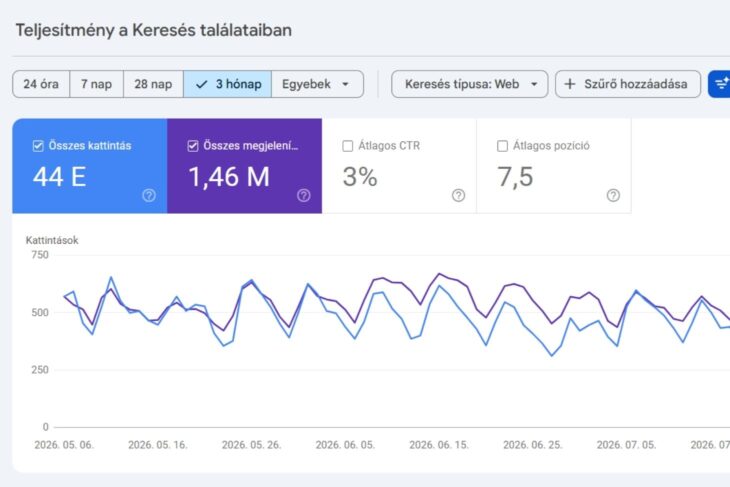The image size is (730, 487).
Task: Click the 2026. 05. 06. date label
Action: click(64, 445)
